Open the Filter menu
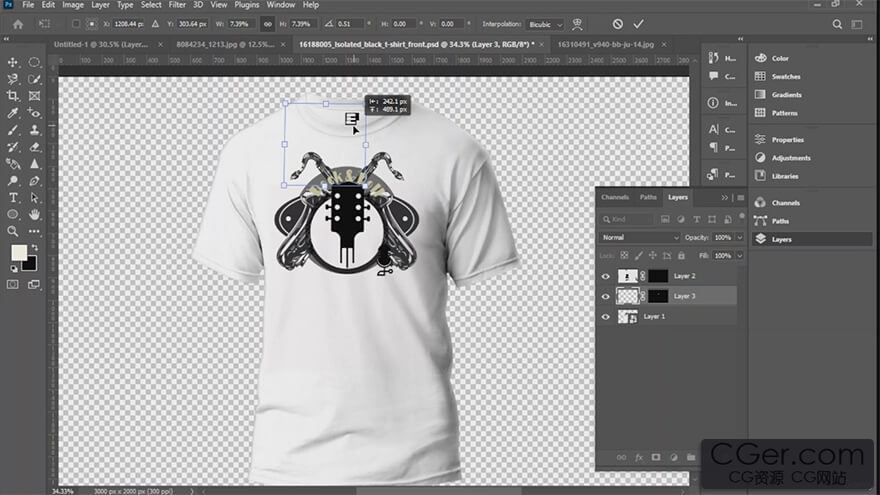This screenshot has width=880, height=495. [177, 5]
